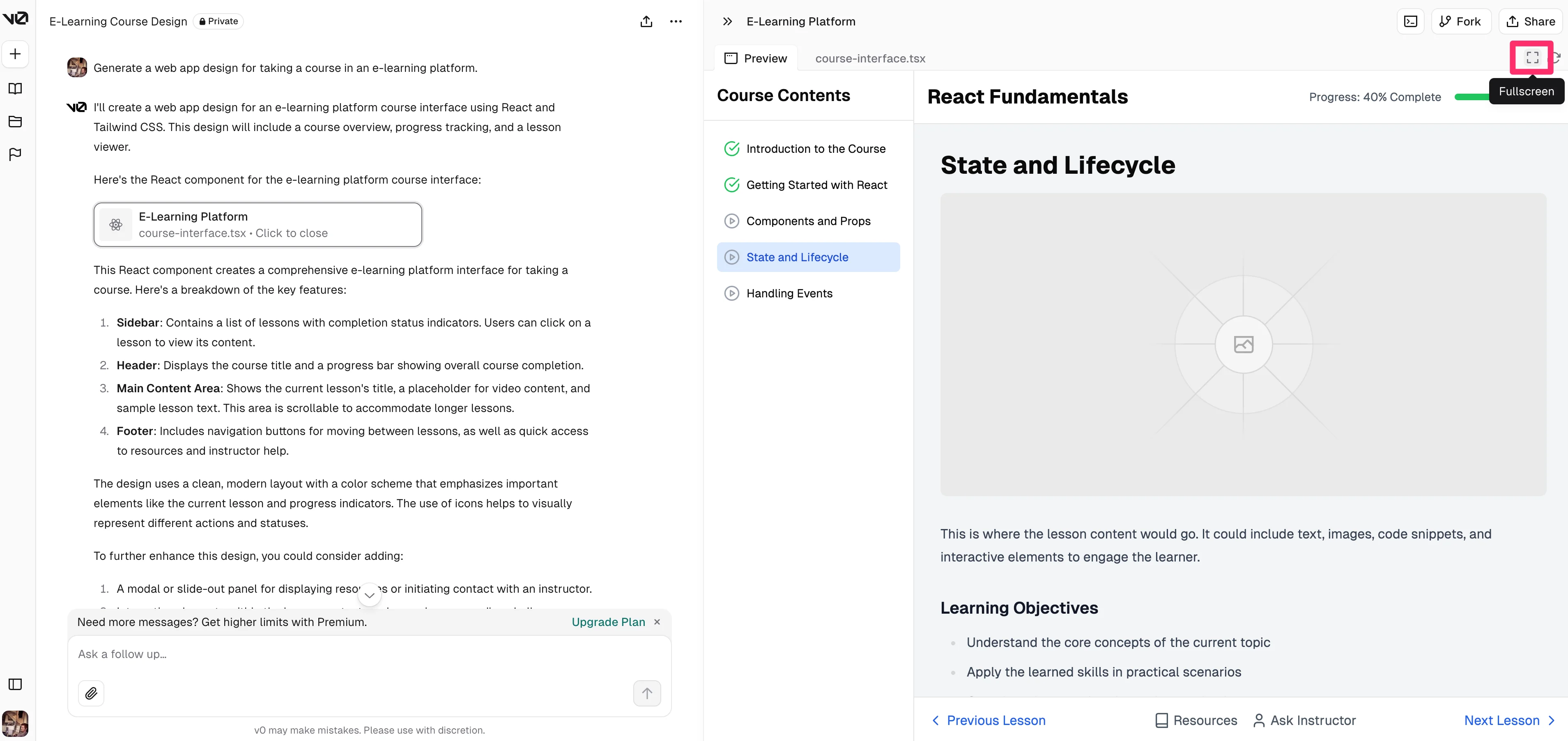Screen dimensions: 1568x741
Task: Click the chat share upload icon
Action: click(x=646, y=21)
